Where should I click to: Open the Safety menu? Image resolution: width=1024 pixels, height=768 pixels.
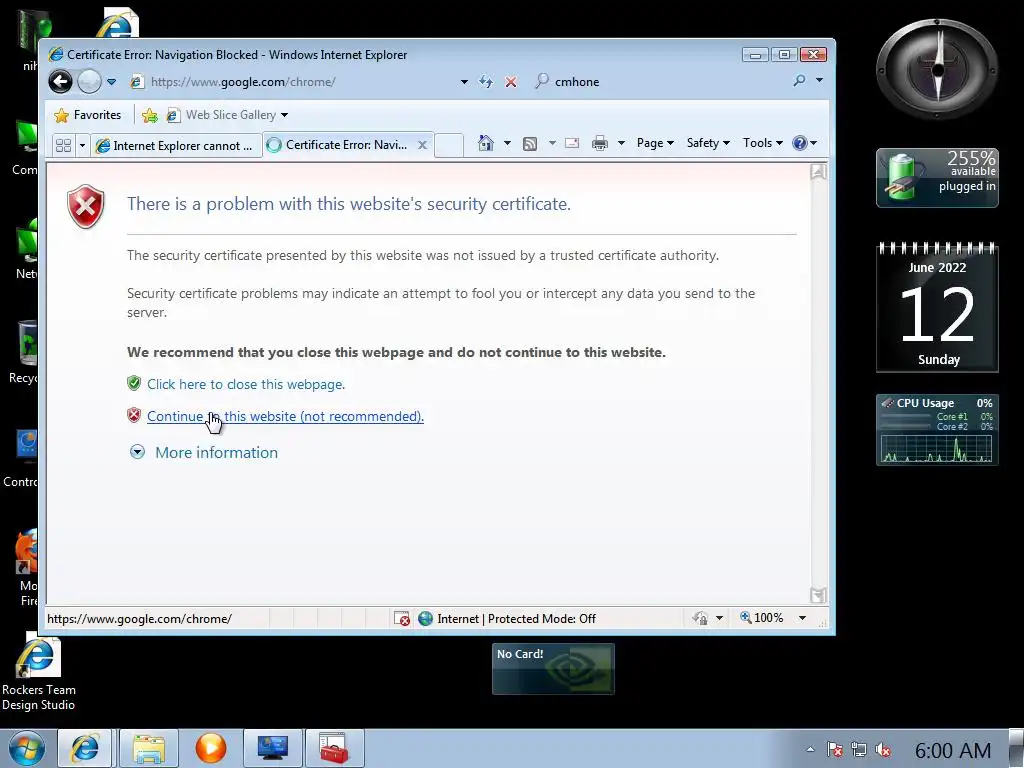tap(708, 143)
